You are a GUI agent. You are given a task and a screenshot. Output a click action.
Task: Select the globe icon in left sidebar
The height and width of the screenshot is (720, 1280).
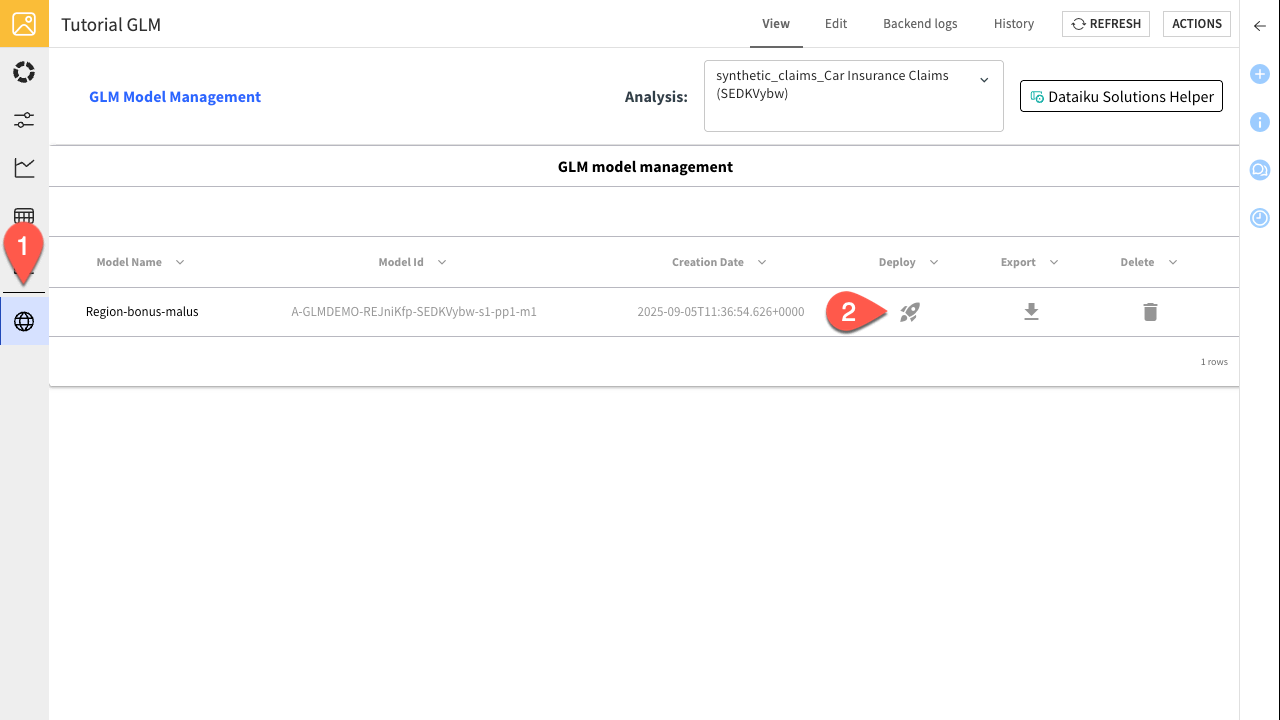pos(24,320)
